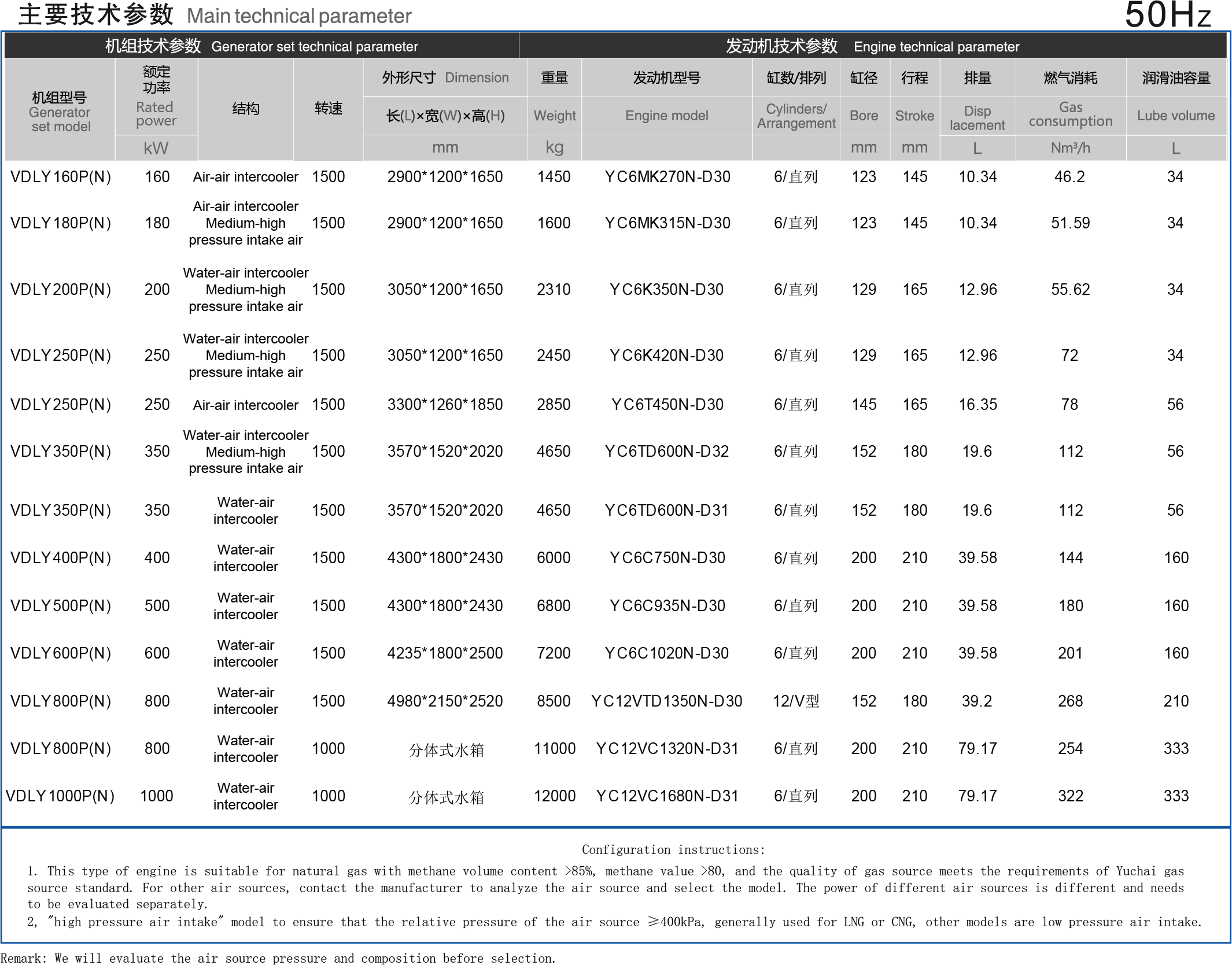Viewport: 1232px width, 965px height.
Task: Click the 'Bore' column header
Action: [864, 115]
